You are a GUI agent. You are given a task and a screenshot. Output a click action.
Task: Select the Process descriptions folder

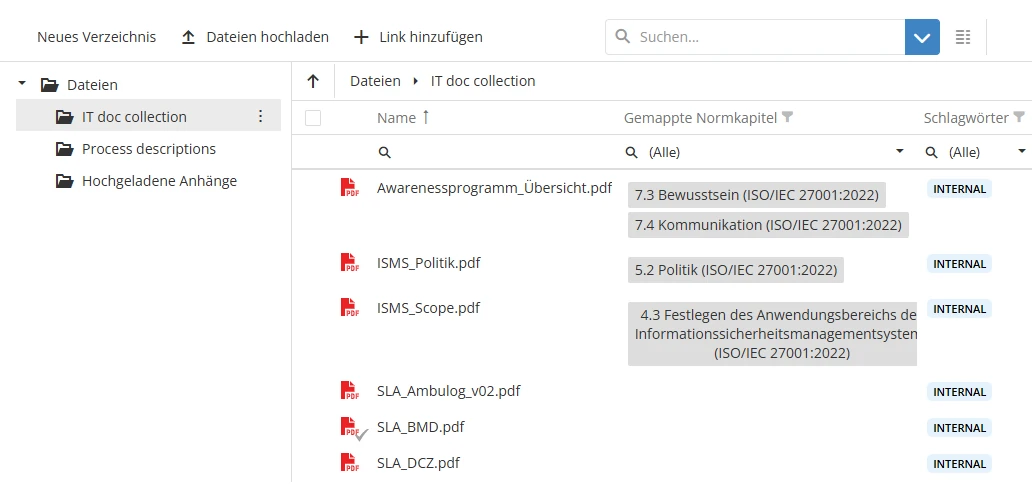148,149
